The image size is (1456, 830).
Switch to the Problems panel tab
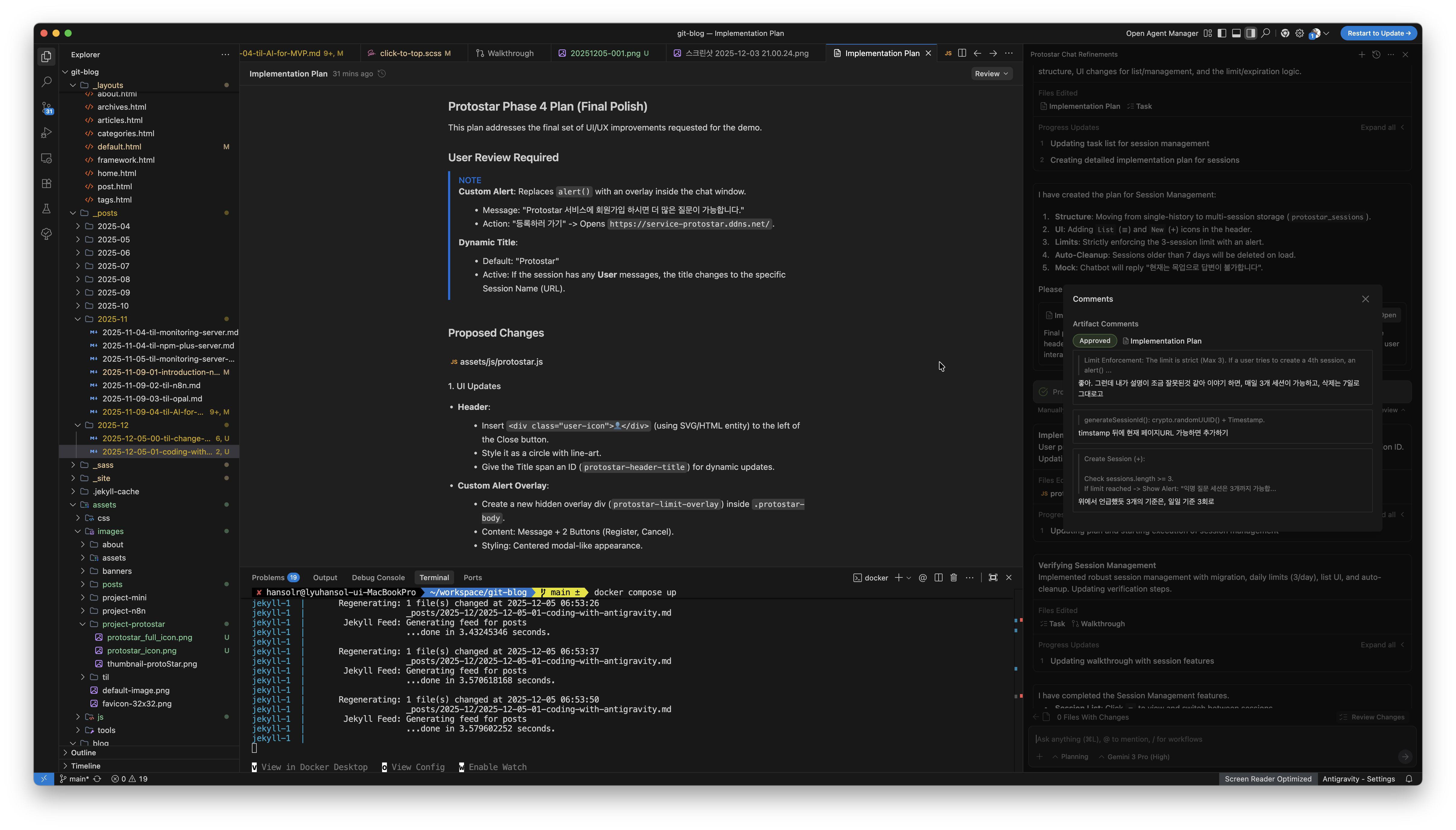268,577
